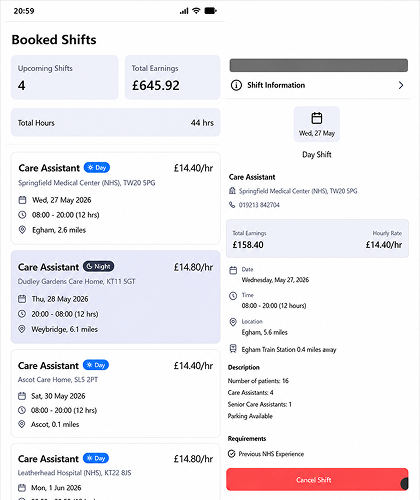Select the Day badge on Springfield shift
This screenshot has width=420, height=500.
tap(97, 167)
